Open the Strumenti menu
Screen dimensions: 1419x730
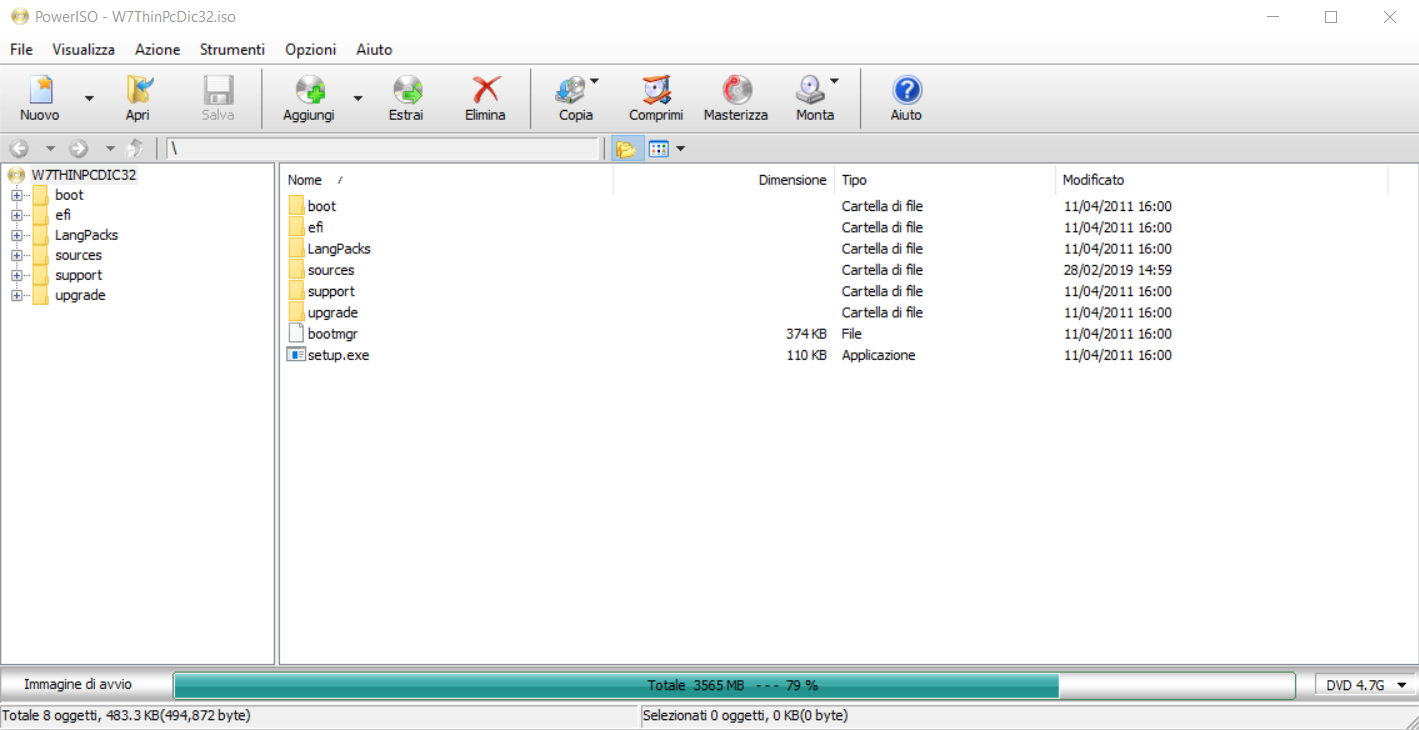click(232, 49)
